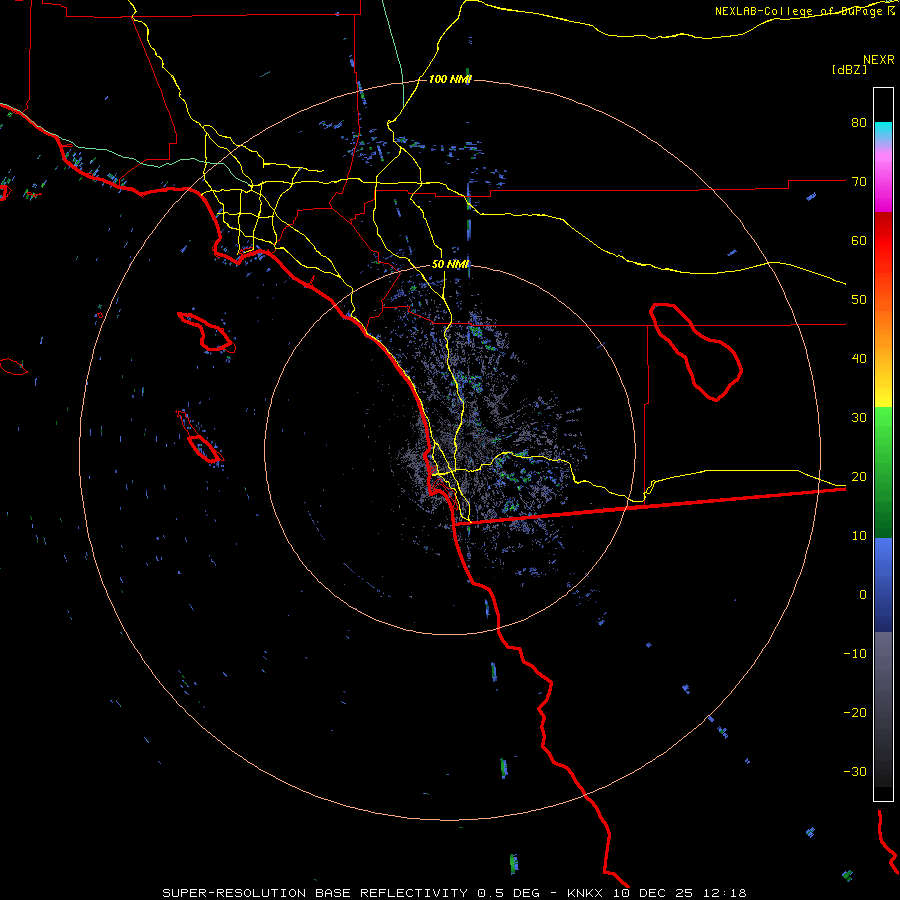This screenshot has width=900, height=900.
Task: Click the 30 value on the dBZ scale
Action: [859, 418]
